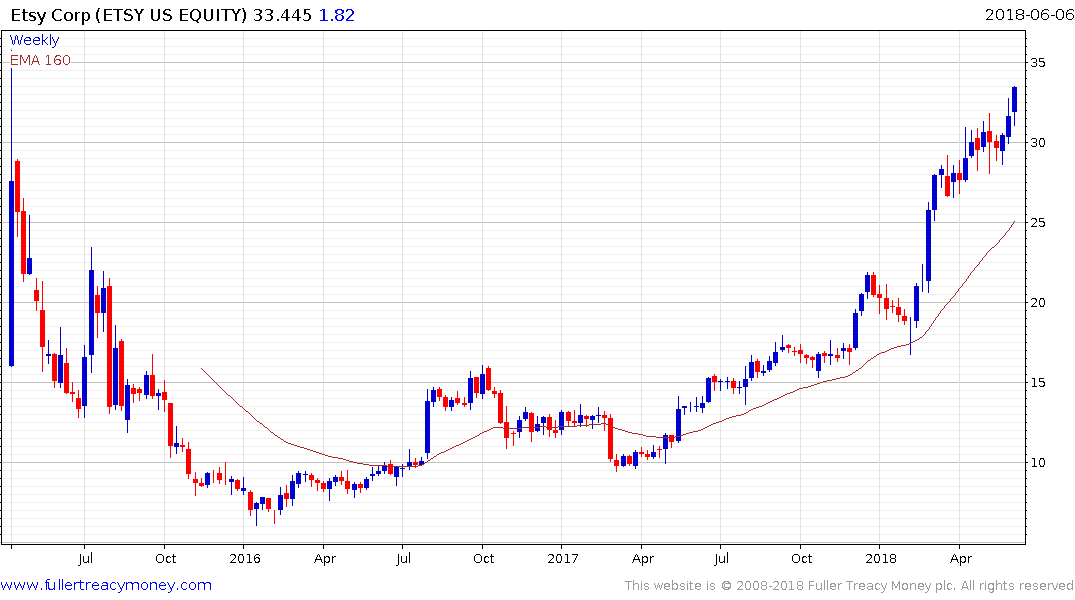This screenshot has width=1075, height=600.
Task: Open the www.fullertreacymoney.com link
Action: [106, 585]
